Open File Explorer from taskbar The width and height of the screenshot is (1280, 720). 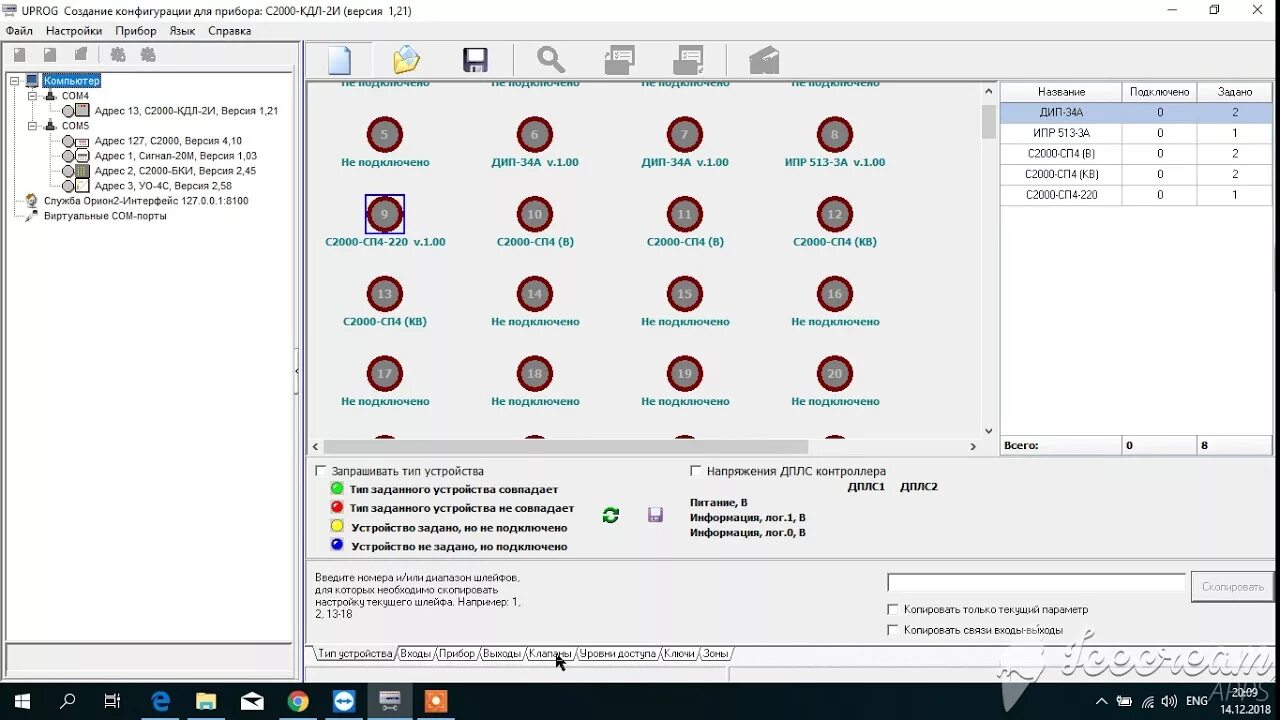(206, 701)
